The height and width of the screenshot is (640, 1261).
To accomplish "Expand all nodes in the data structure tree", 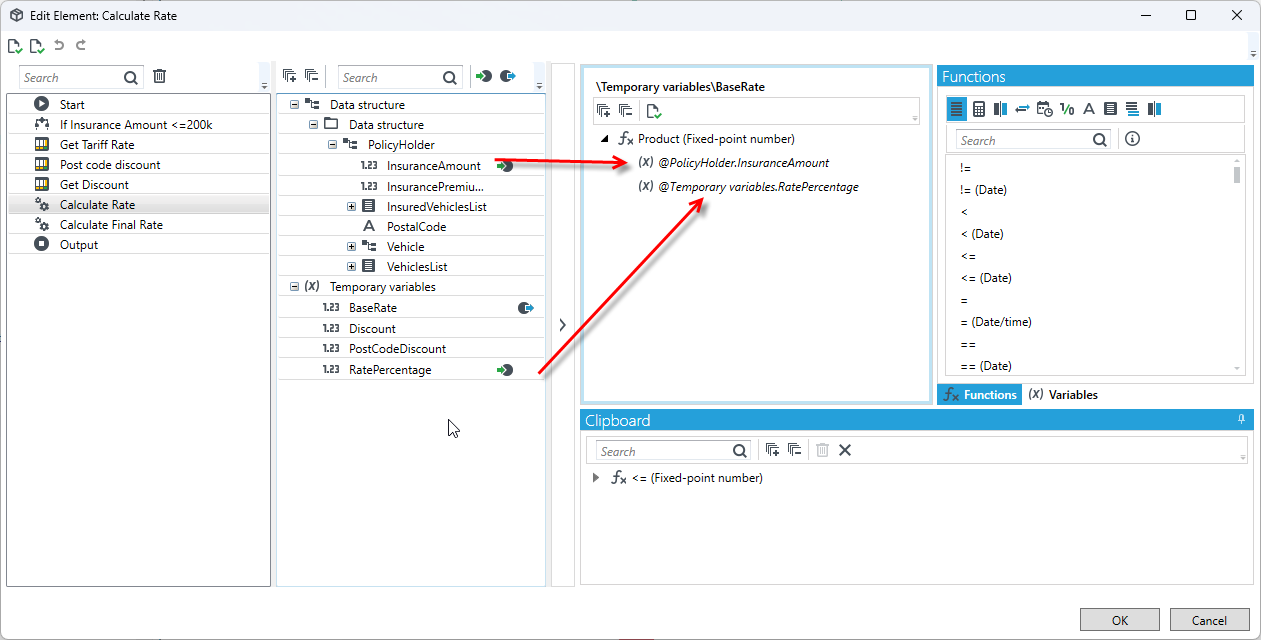I will click(x=289, y=77).
